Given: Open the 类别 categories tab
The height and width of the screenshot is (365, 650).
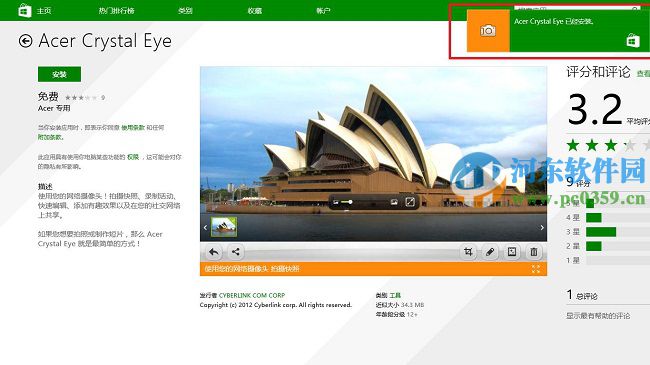Looking at the screenshot, I should (x=185, y=11).
